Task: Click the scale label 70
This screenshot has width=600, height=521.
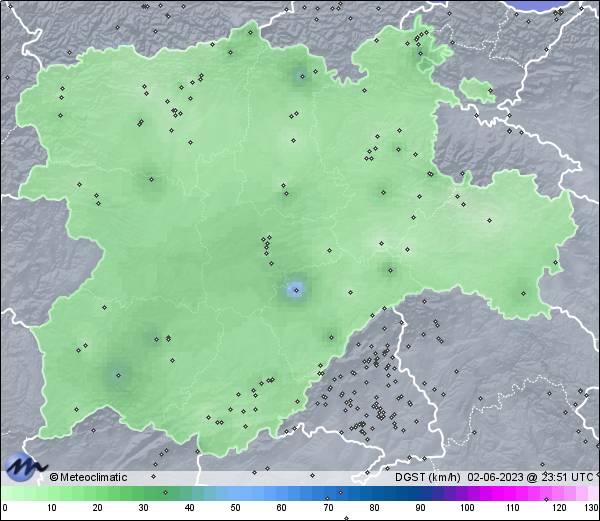Action: click(x=328, y=508)
